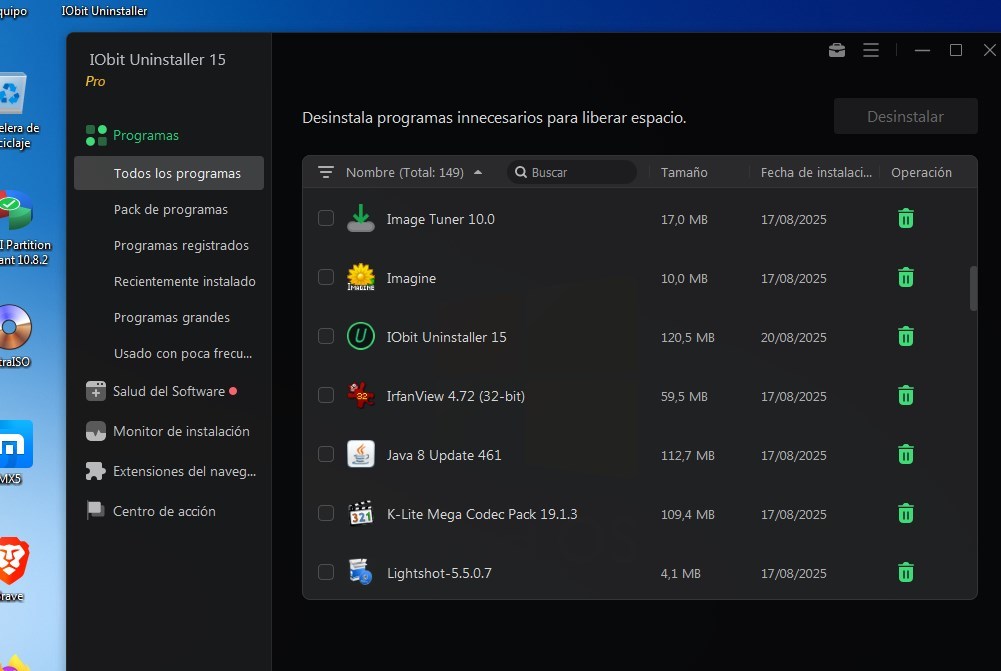
Task: Click the trash icon for Lightshot-5.5.0.7
Action: (x=905, y=573)
